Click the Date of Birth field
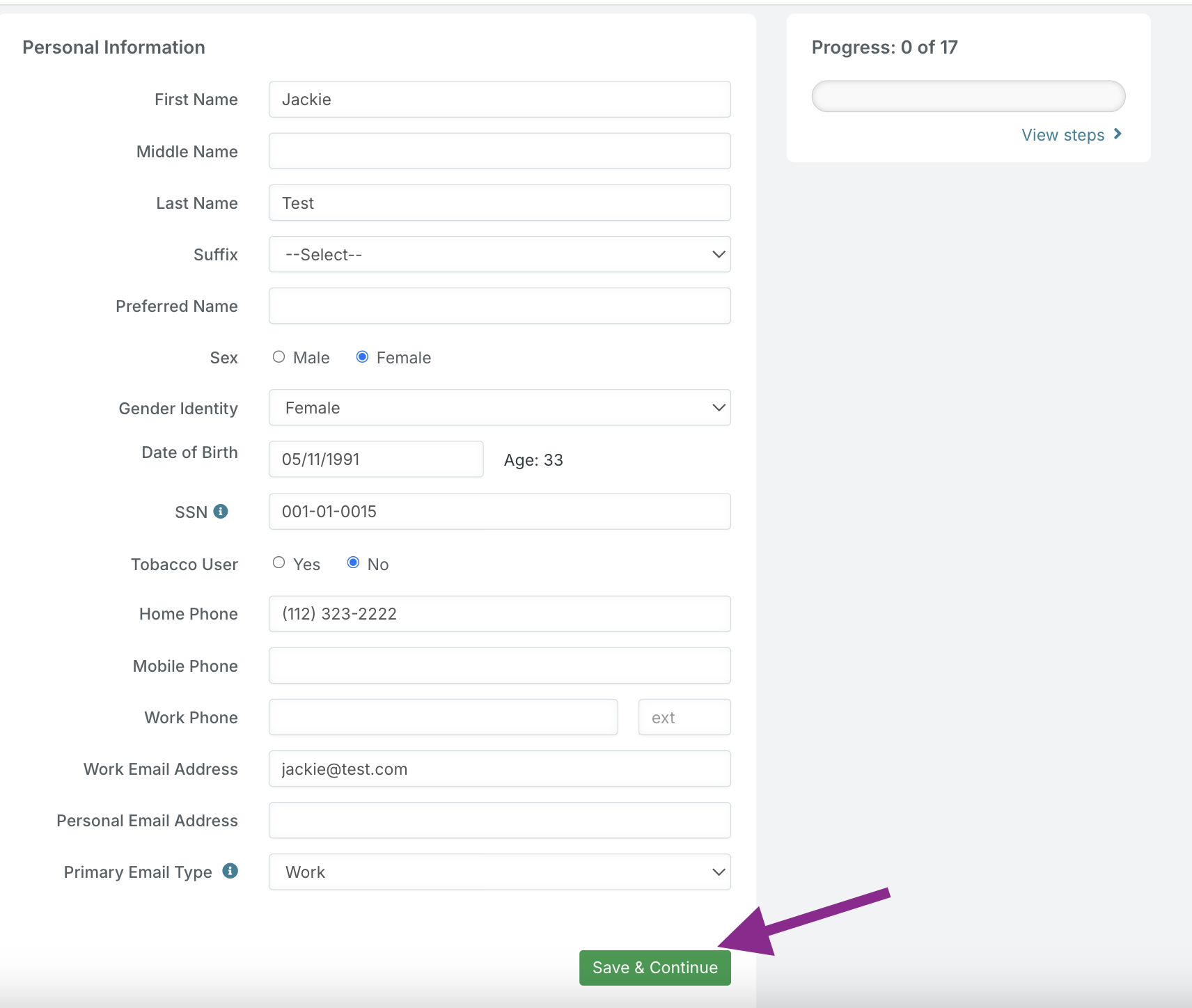The width and height of the screenshot is (1192, 1008). (376, 459)
